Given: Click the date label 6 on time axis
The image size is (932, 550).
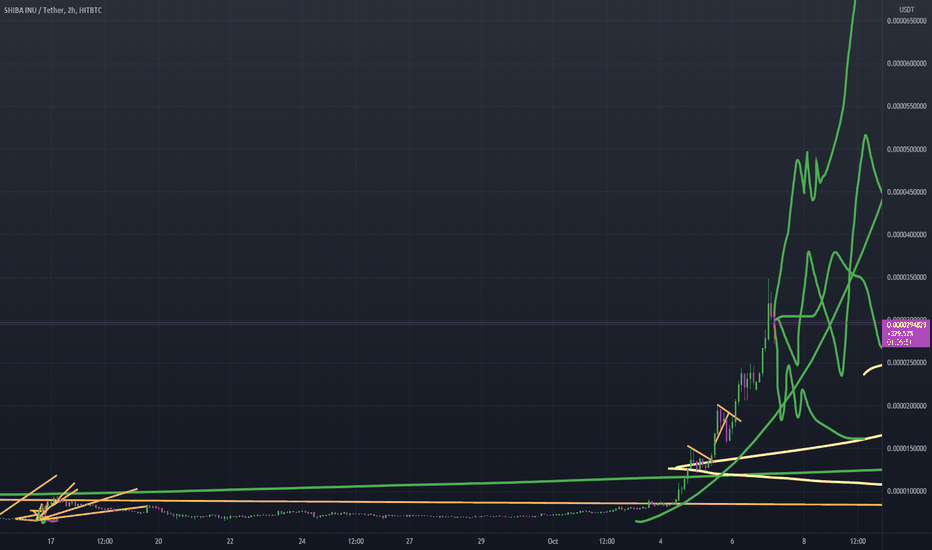Looking at the screenshot, I should pyautogui.click(x=732, y=541).
